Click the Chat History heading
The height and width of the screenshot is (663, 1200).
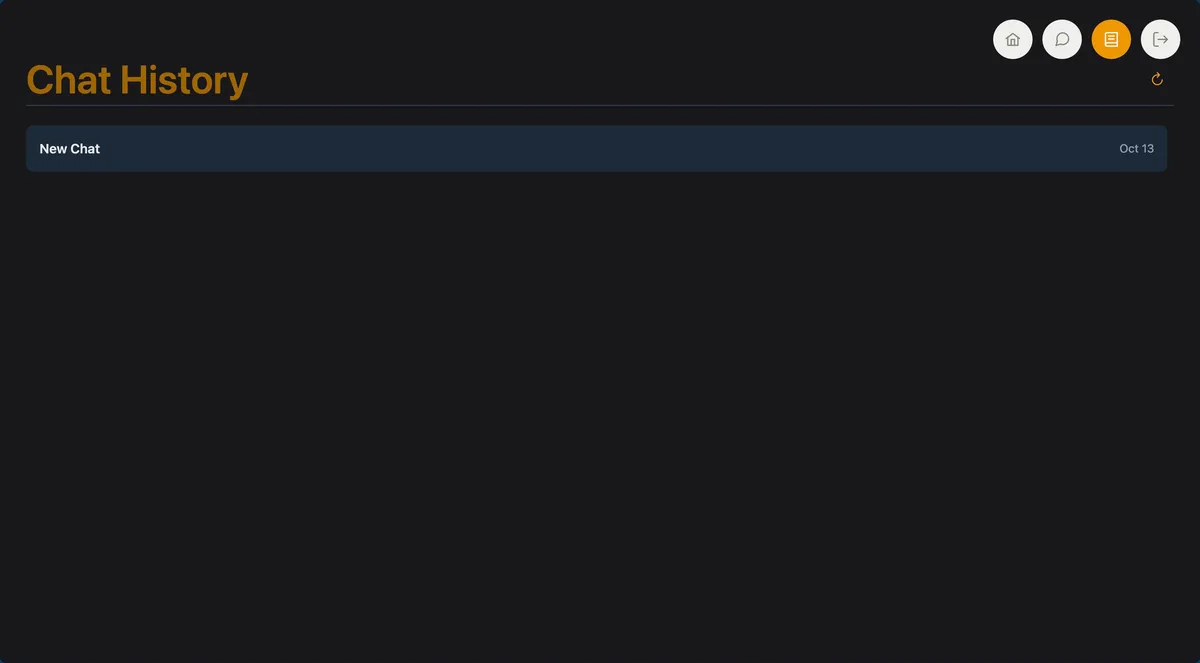137,80
